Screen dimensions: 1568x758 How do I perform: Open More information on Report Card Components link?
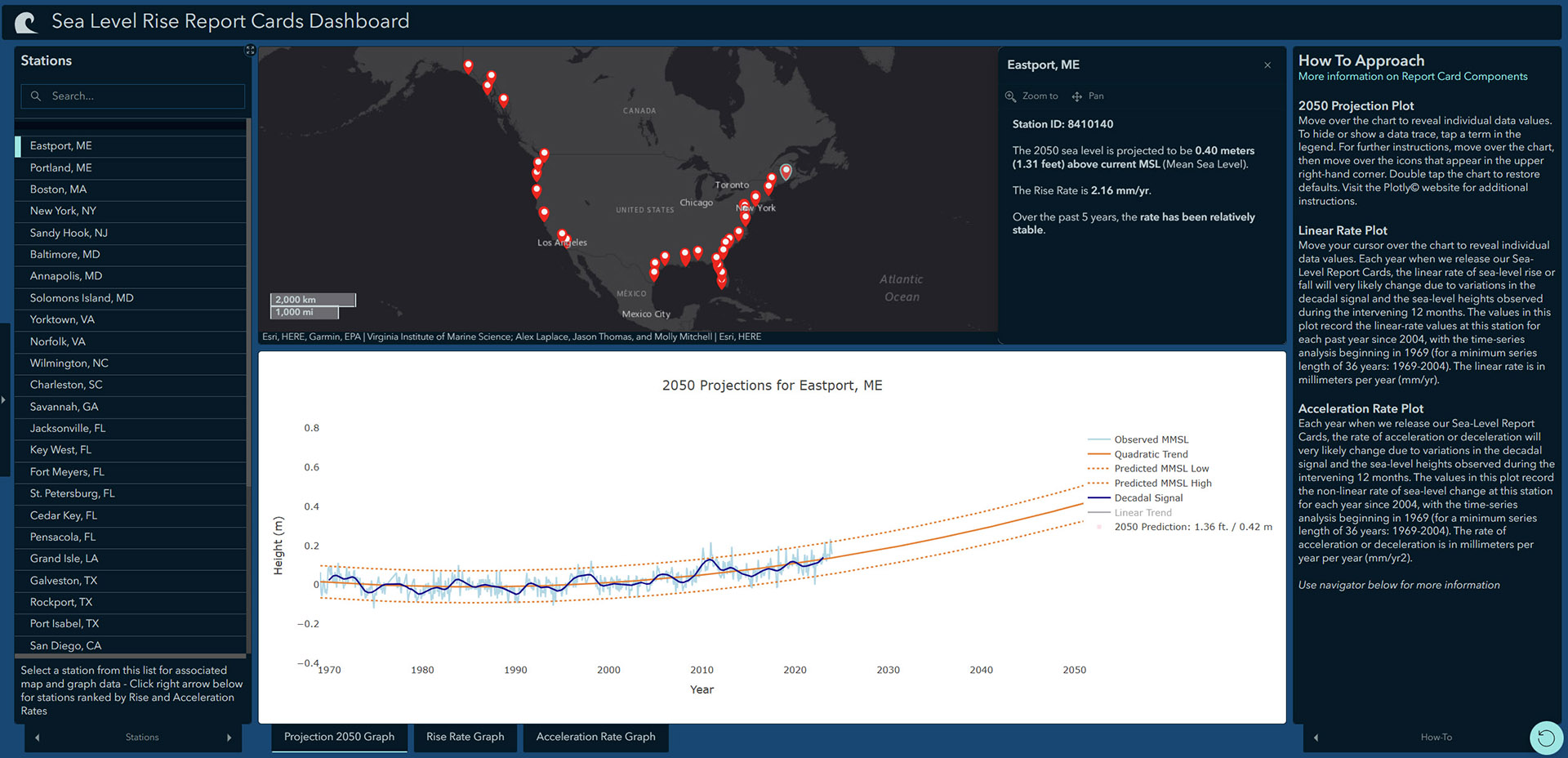point(1412,77)
